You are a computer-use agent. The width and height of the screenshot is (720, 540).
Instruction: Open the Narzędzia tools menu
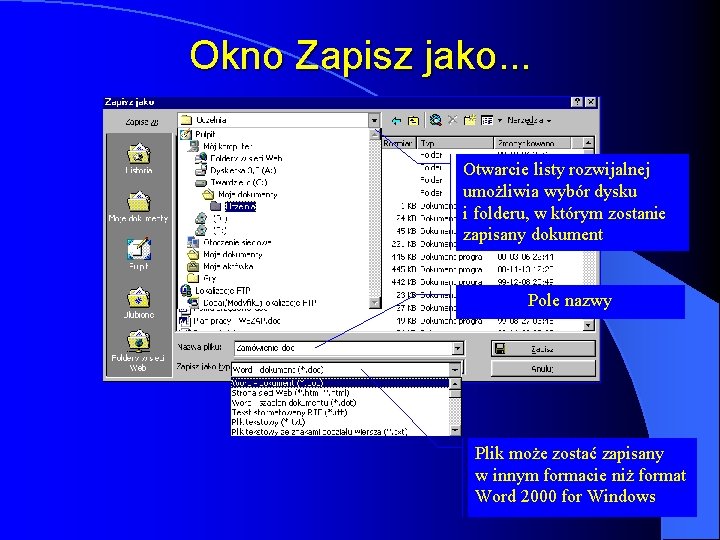pyautogui.click(x=529, y=120)
